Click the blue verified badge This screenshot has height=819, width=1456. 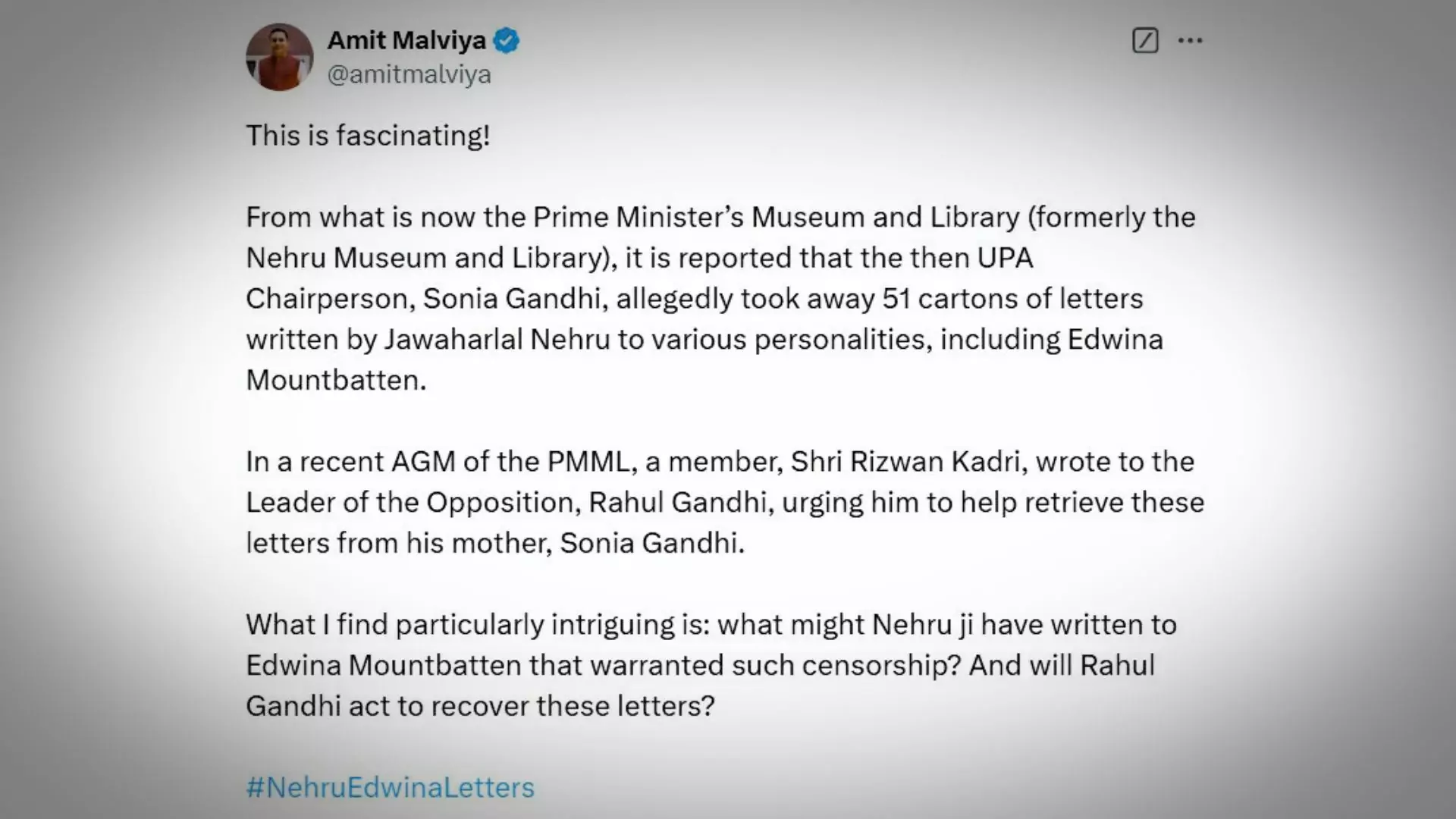pyautogui.click(x=507, y=40)
